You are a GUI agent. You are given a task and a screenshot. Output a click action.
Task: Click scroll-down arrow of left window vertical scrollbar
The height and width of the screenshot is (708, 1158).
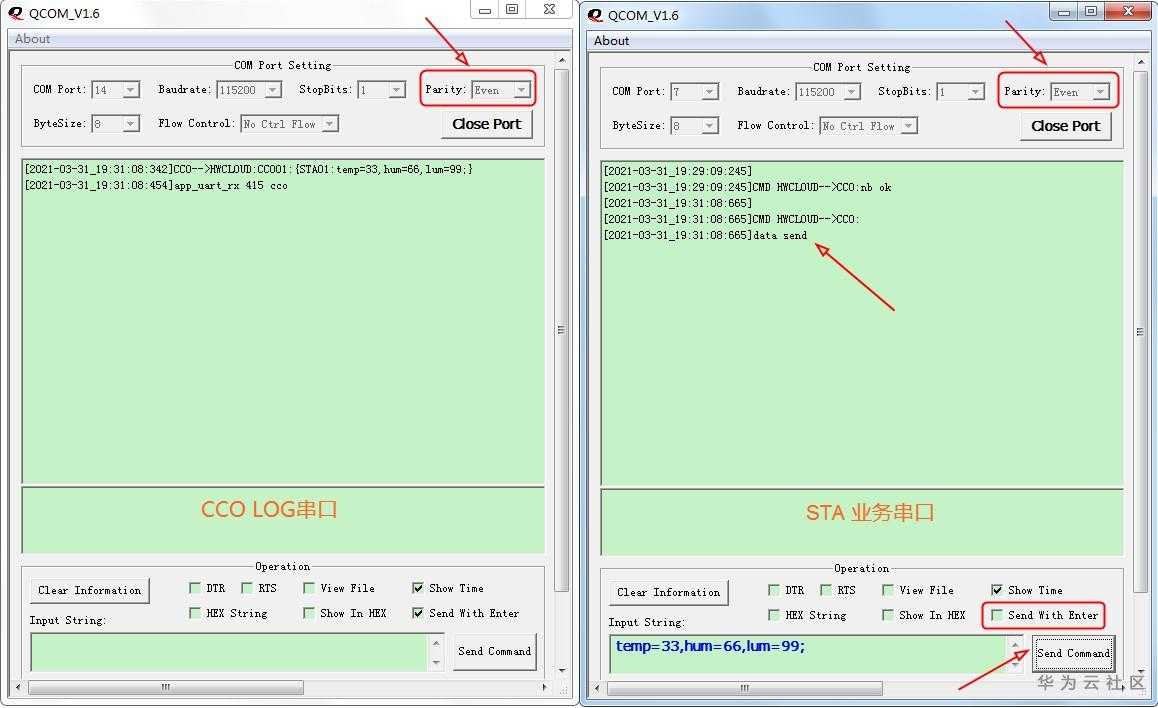coord(562,670)
